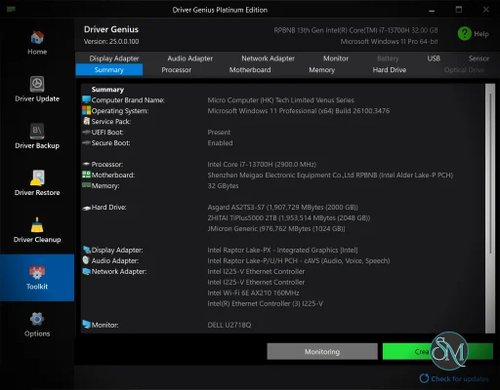Viewport: 500px width, 390px height.
Task: Click the 'Intel Wi-Fi 6E AX210 160MHz' entry
Action: [x=253, y=293]
